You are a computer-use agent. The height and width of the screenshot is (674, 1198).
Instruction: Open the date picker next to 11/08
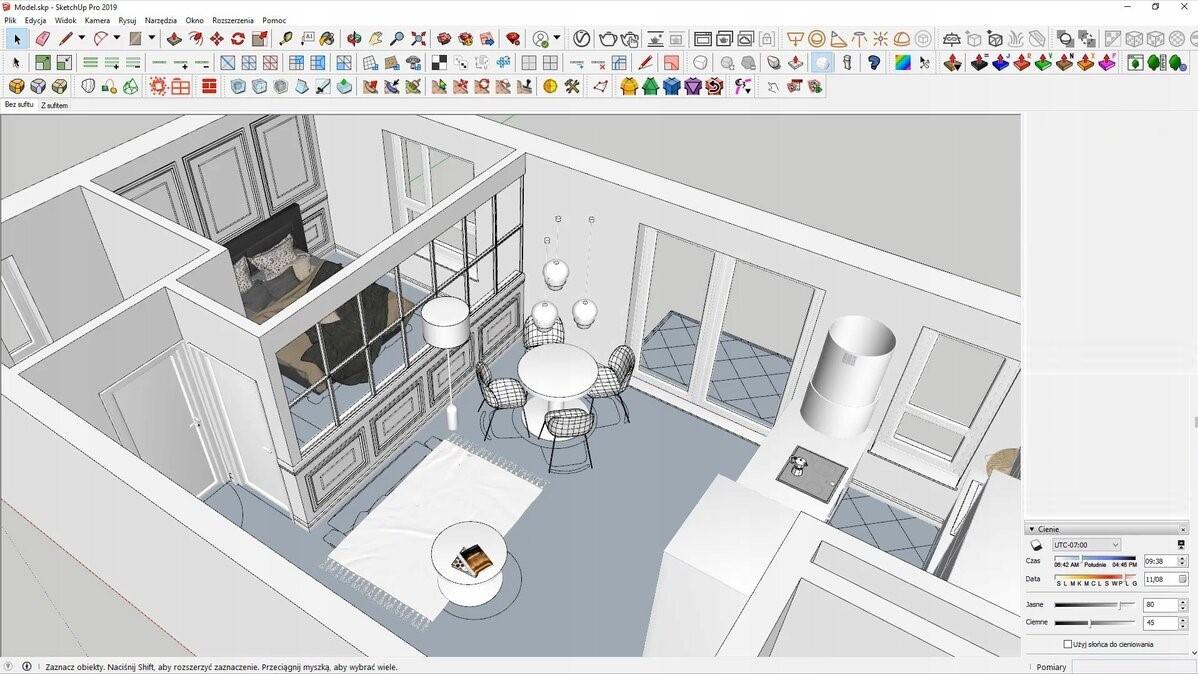(1182, 579)
